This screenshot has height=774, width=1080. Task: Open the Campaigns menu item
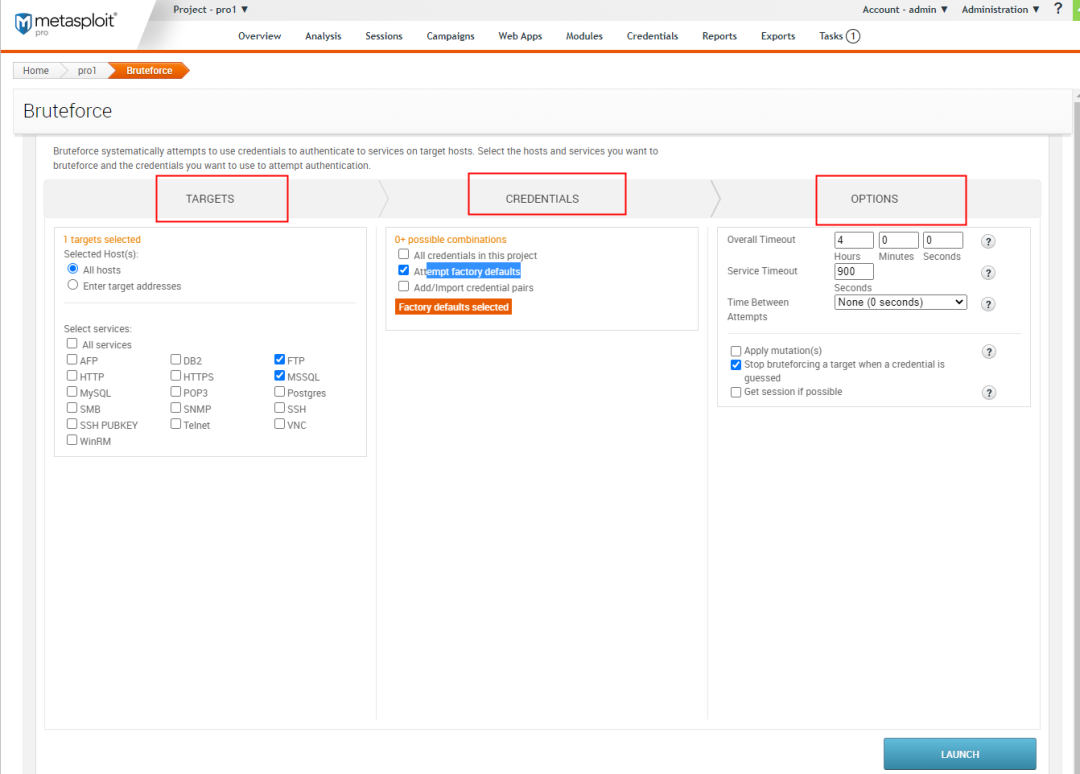pos(450,36)
